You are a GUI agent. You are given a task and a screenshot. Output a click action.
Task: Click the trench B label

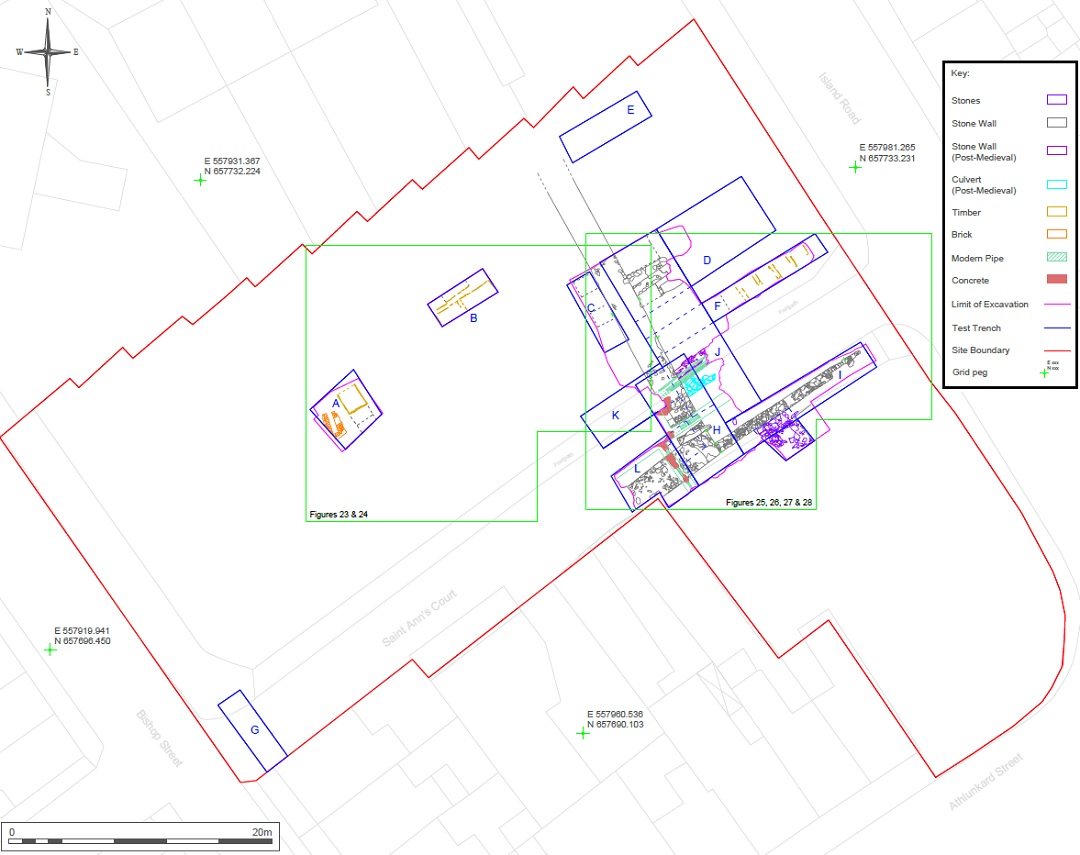(474, 319)
